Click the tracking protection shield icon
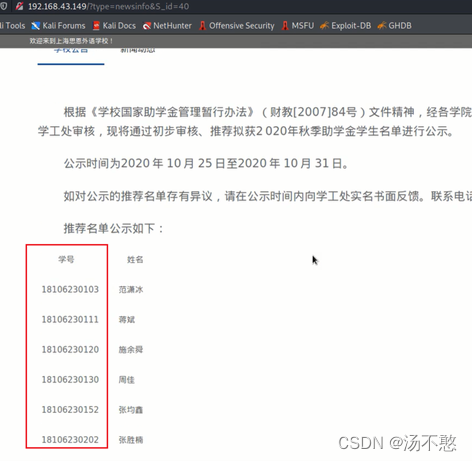This screenshot has width=472, height=461. coord(4,6)
